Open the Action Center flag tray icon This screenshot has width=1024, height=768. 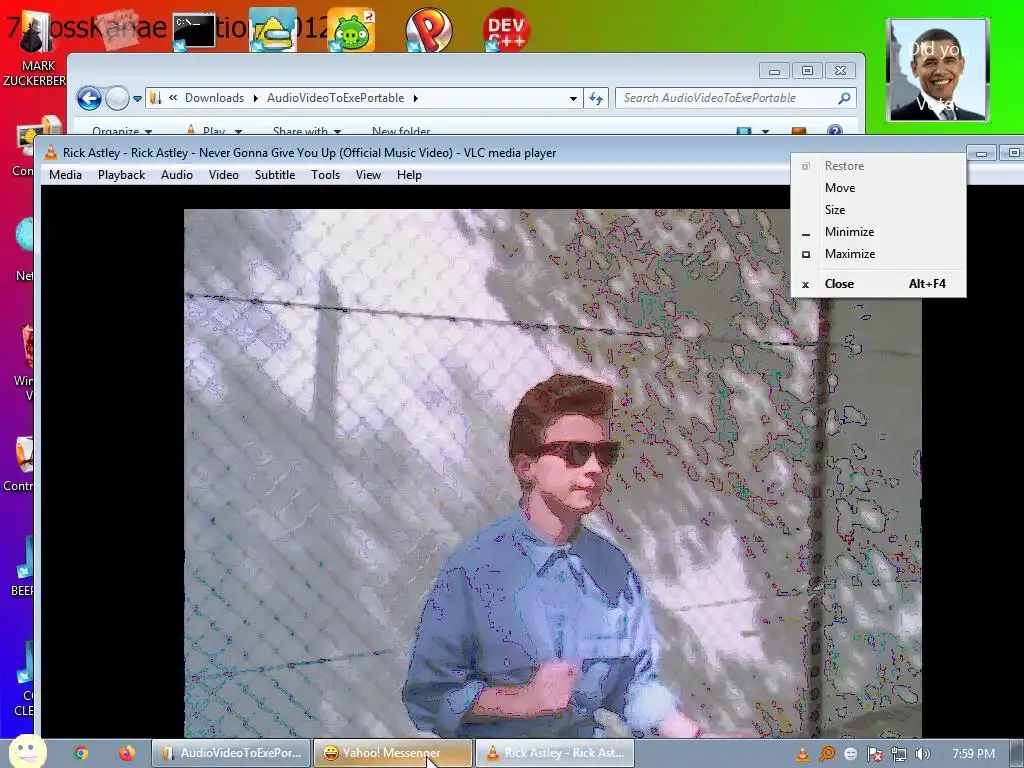(x=874, y=754)
